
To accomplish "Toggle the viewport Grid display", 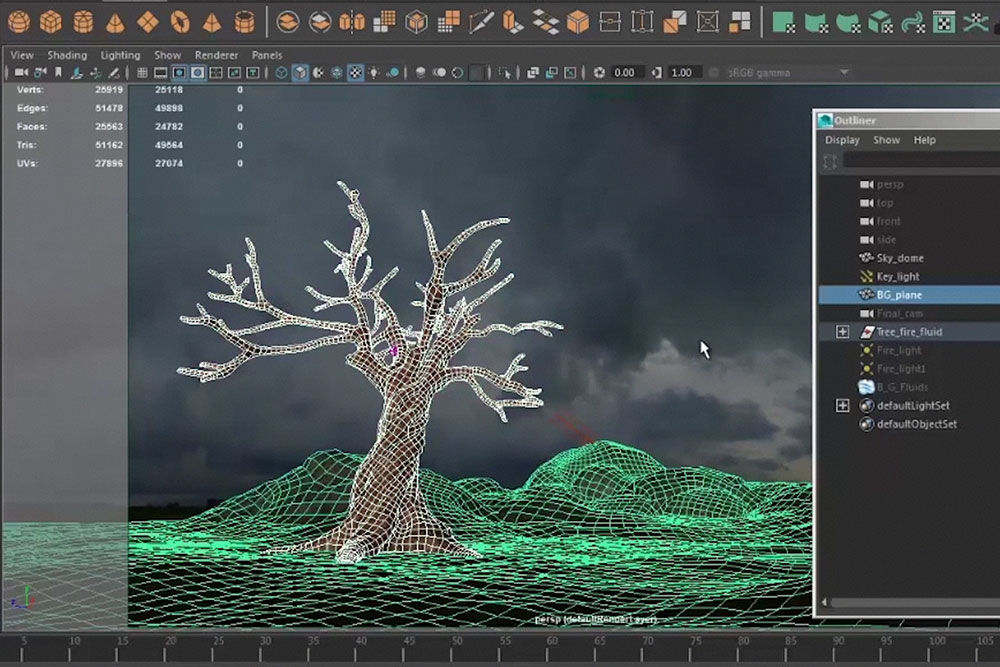I will (142, 73).
